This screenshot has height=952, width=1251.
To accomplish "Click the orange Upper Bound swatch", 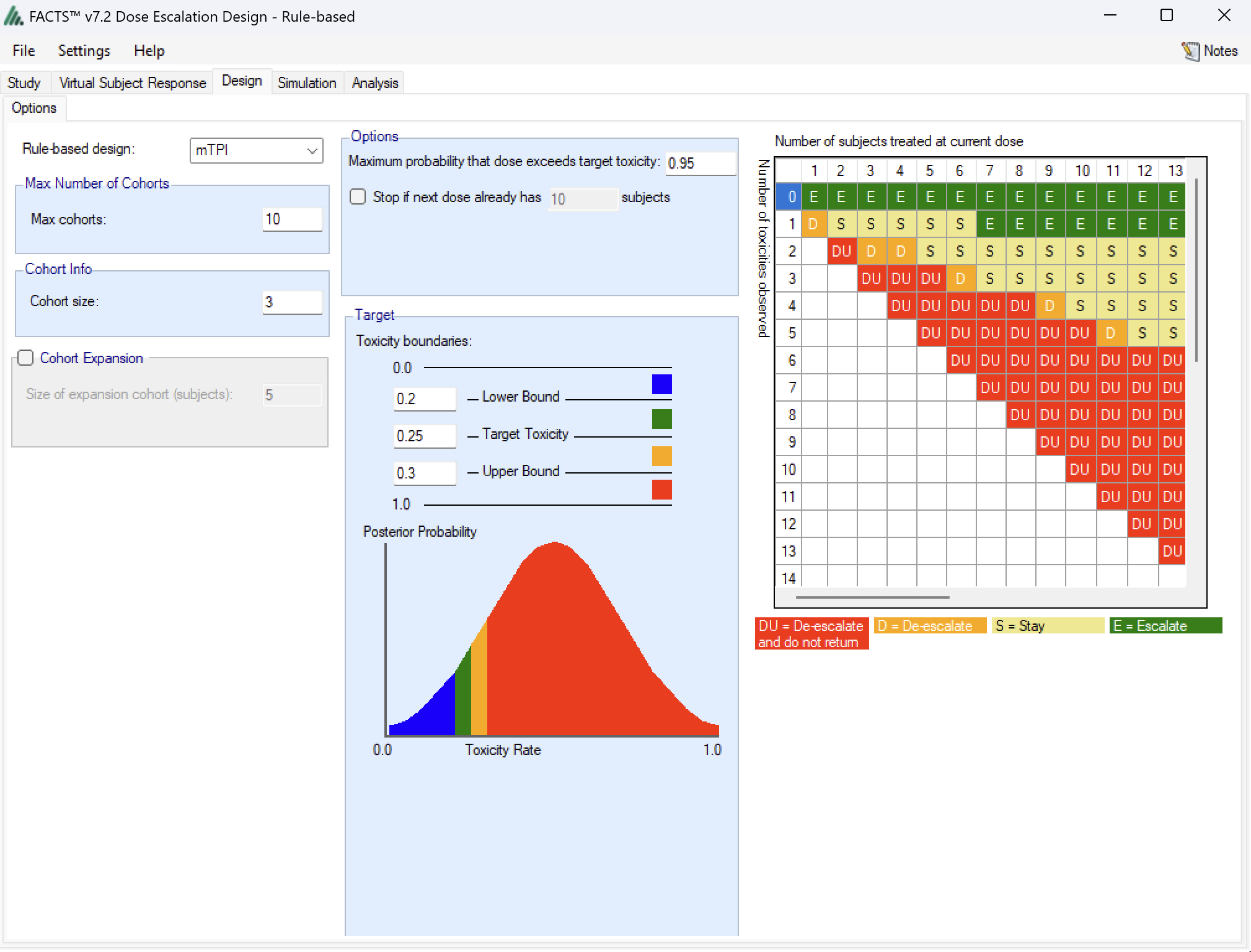I will point(661,456).
